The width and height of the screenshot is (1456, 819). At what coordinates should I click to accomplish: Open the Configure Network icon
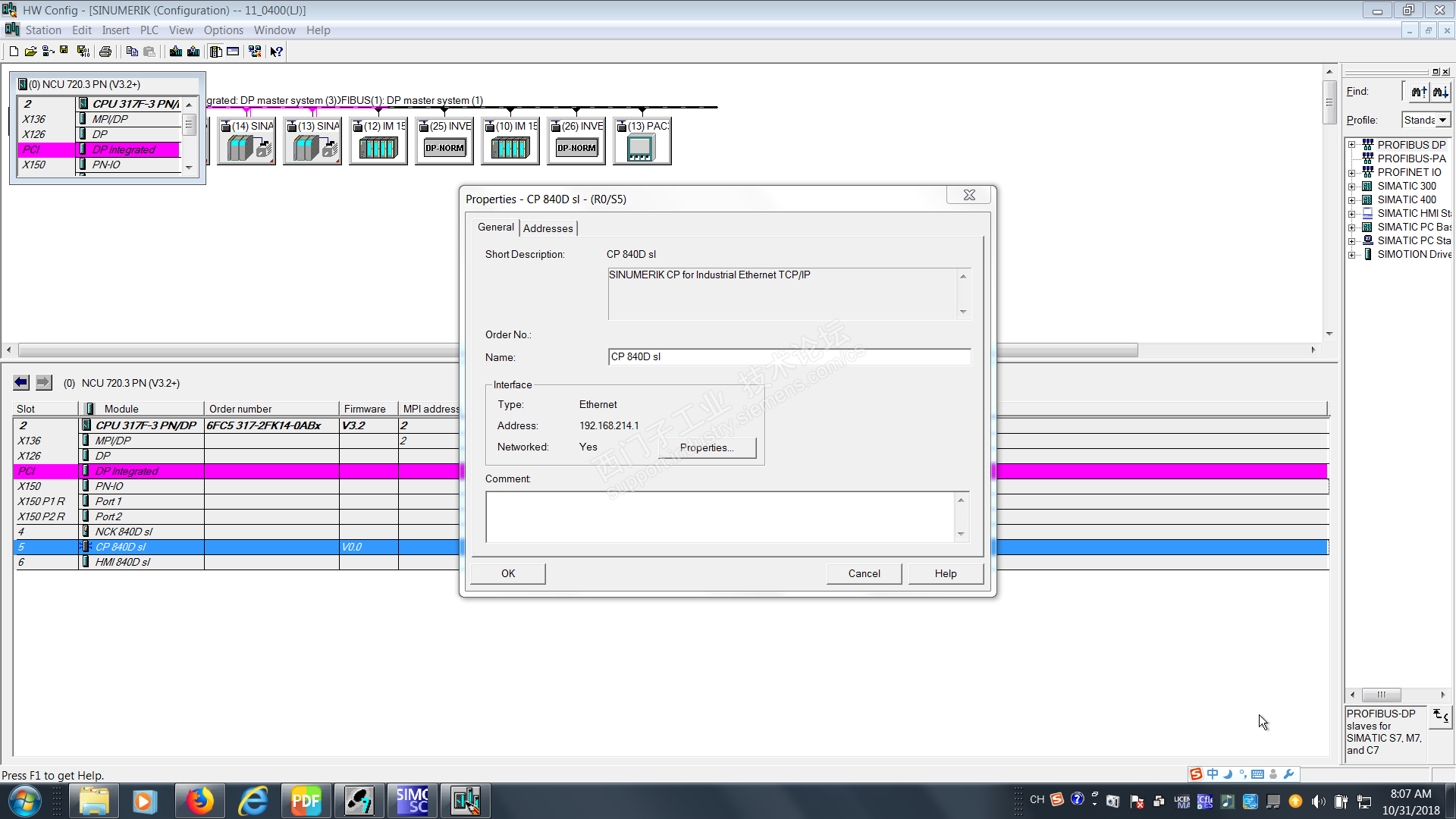(255, 52)
